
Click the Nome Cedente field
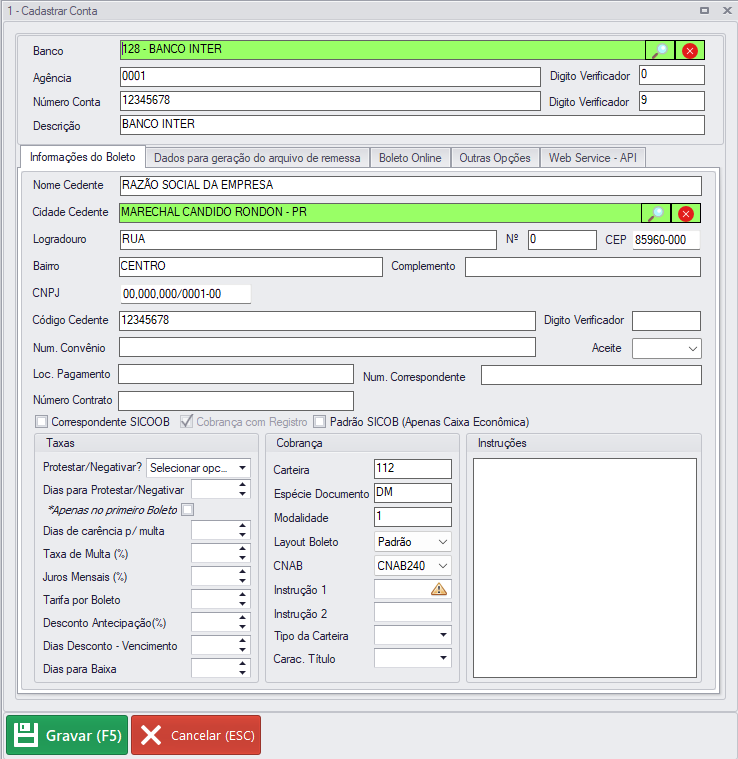410,186
